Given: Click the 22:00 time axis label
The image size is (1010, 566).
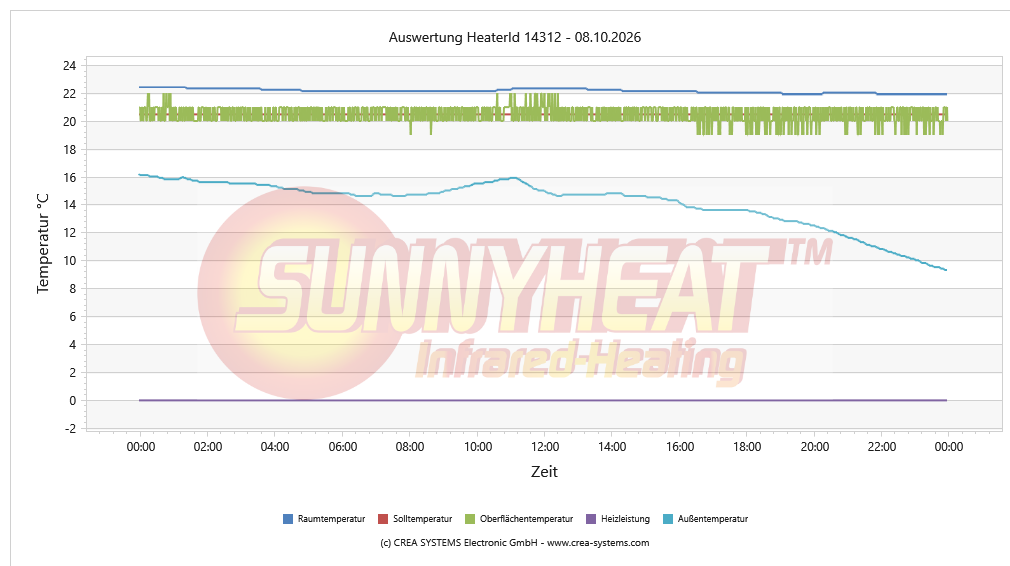Looking at the screenshot, I should [x=882, y=447].
